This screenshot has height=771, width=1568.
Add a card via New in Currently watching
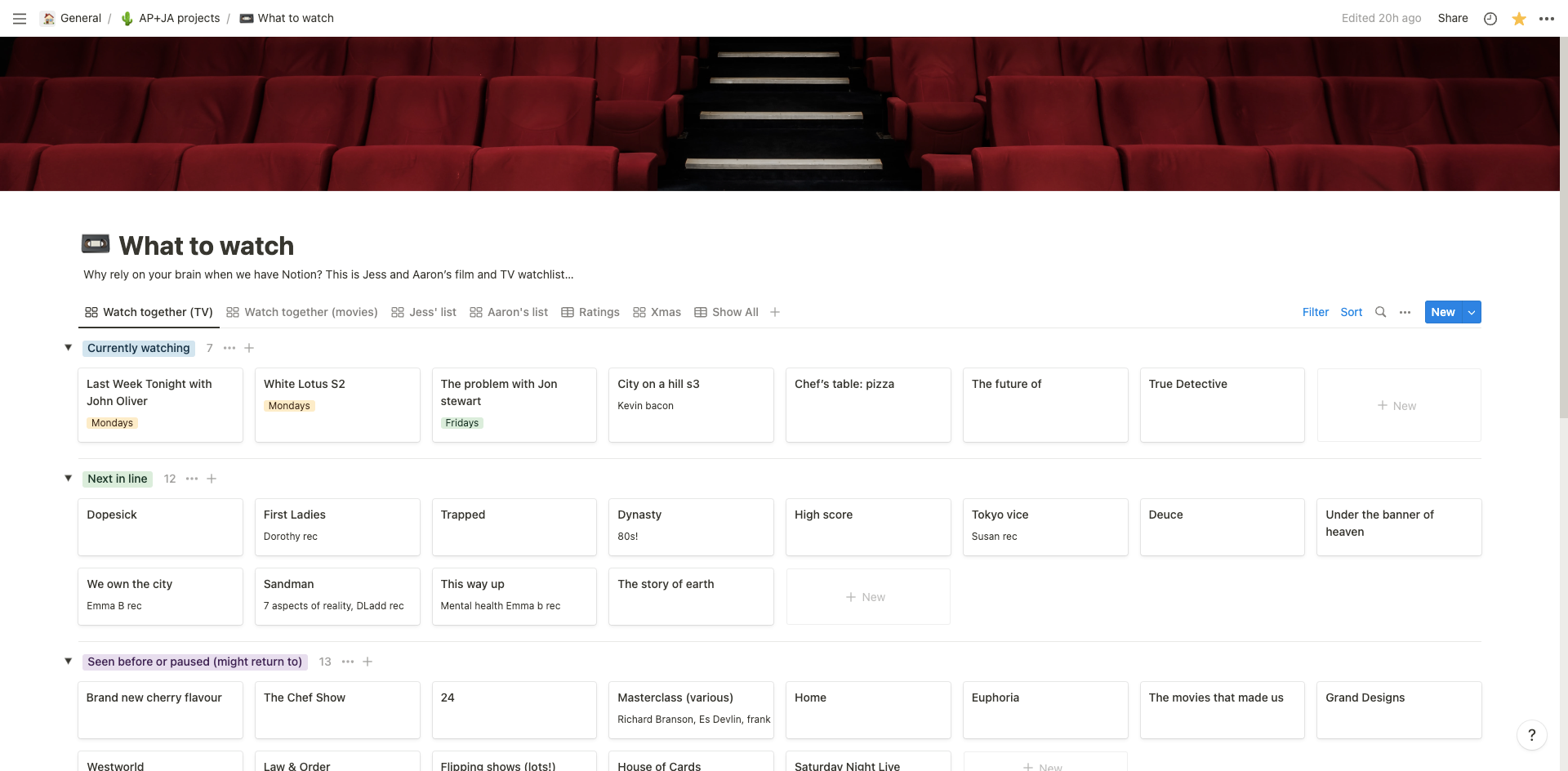[1398, 405]
